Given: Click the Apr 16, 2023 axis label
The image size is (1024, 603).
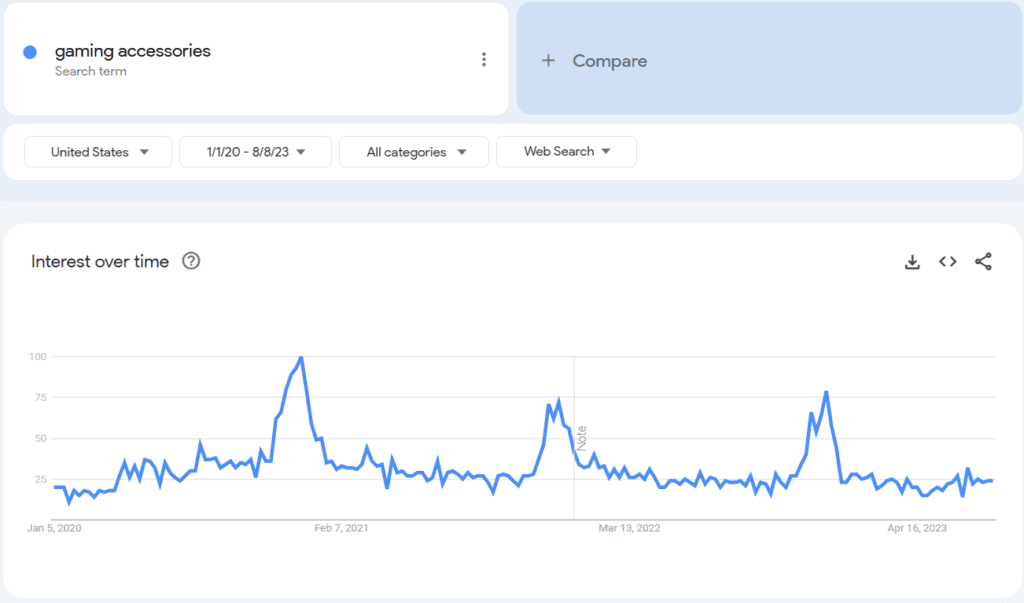Looking at the screenshot, I should pos(917,528).
